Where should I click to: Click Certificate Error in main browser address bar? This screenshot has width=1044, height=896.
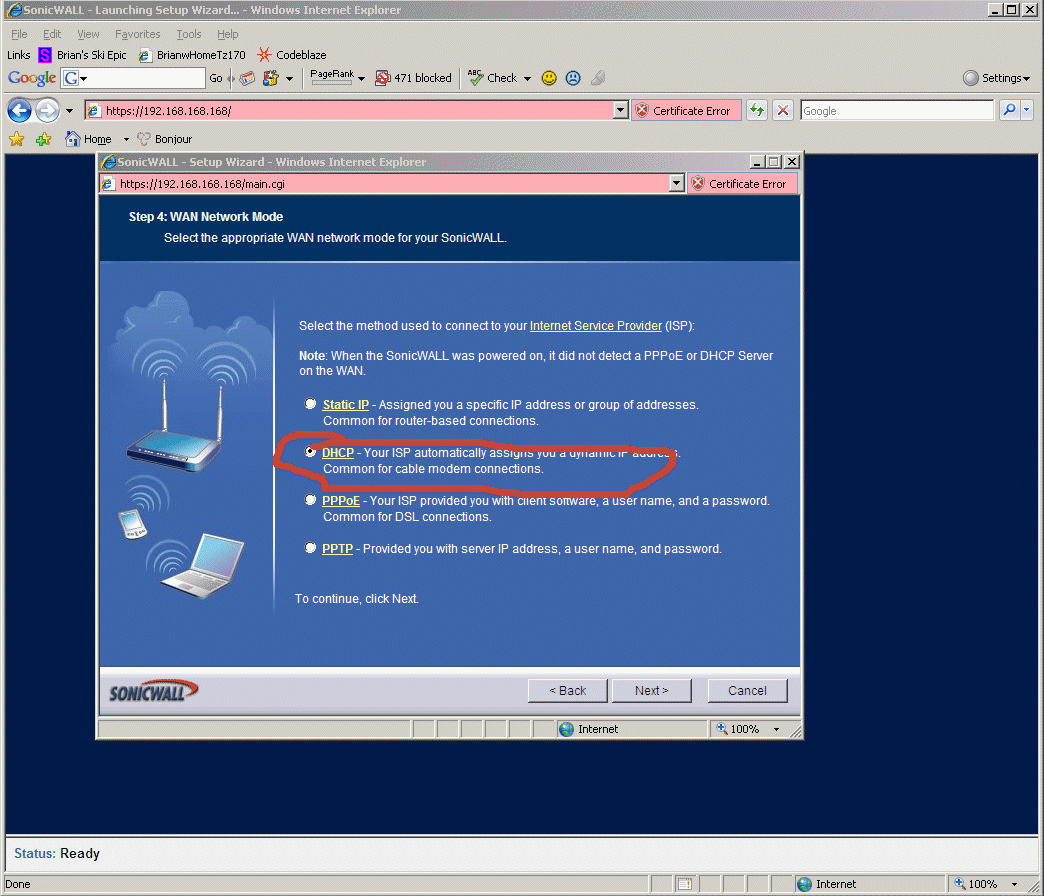point(685,111)
